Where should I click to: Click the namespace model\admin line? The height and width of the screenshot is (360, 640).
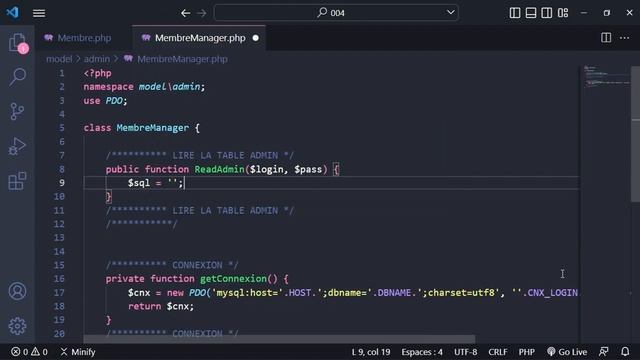pos(144,87)
